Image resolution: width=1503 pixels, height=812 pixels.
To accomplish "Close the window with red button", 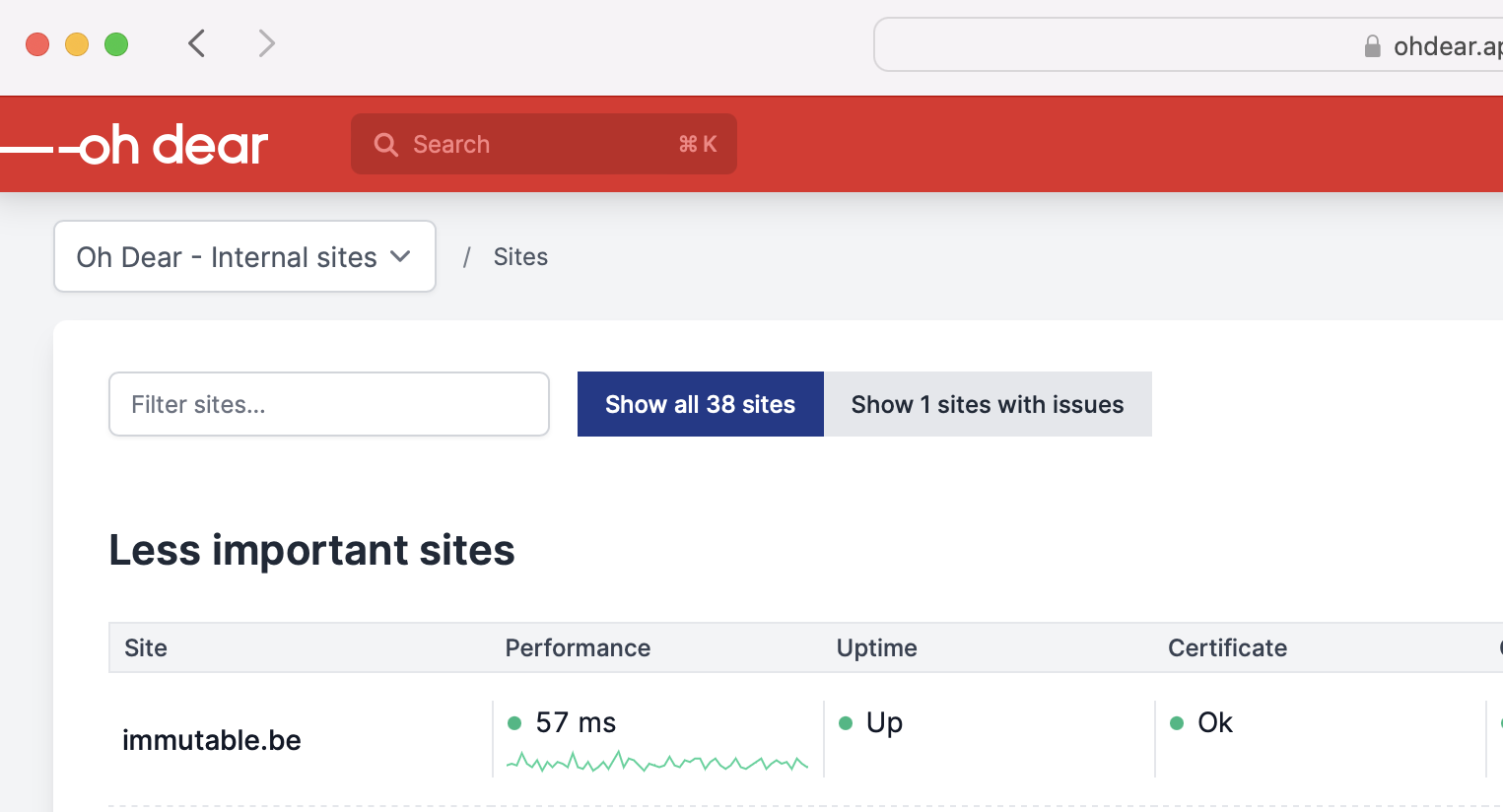I will pyautogui.click(x=37, y=44).
